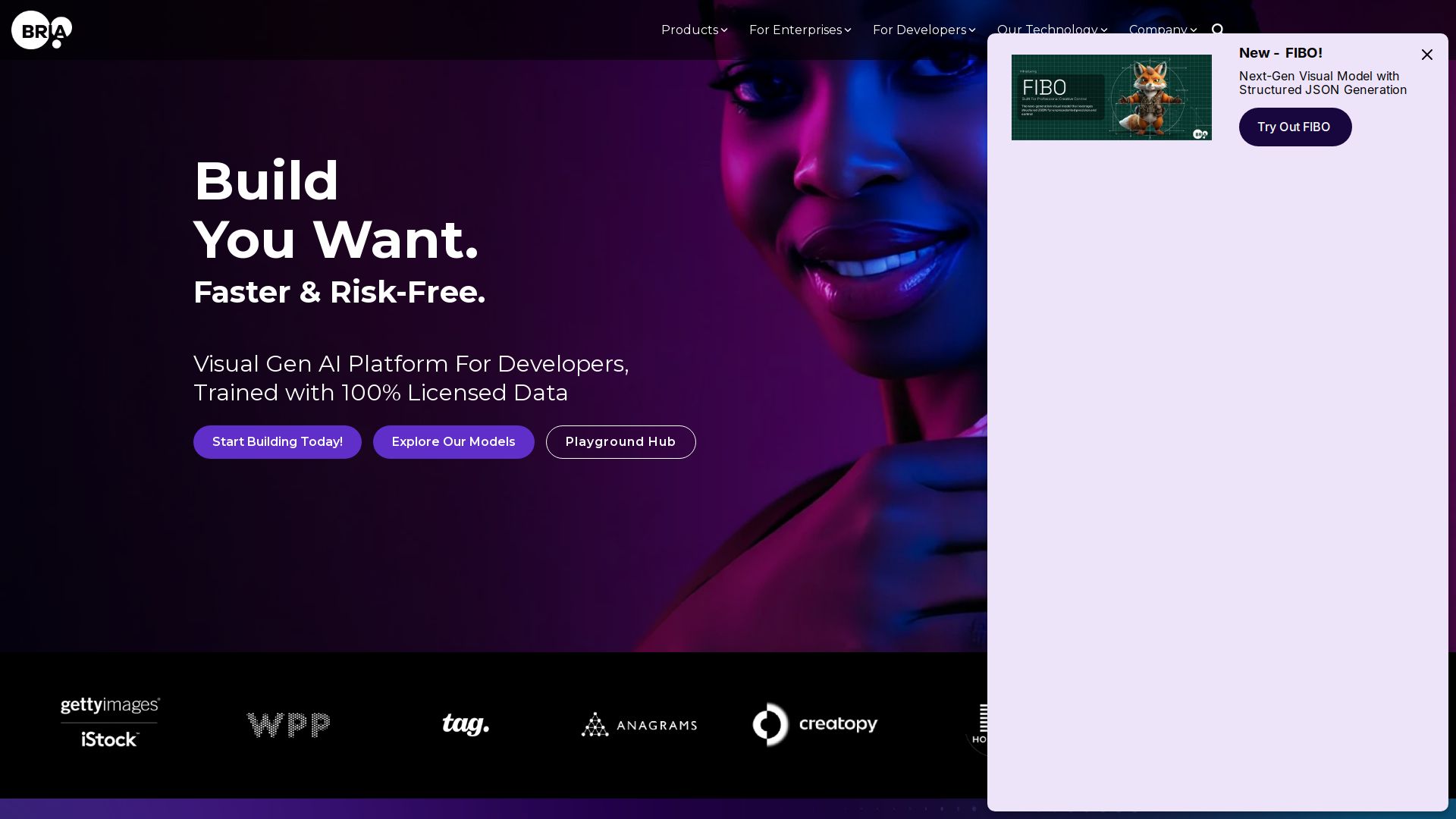1456x819 pixels.
Task: Open the Company menu
Action: pyautogui.click(x=1163, y=29)
